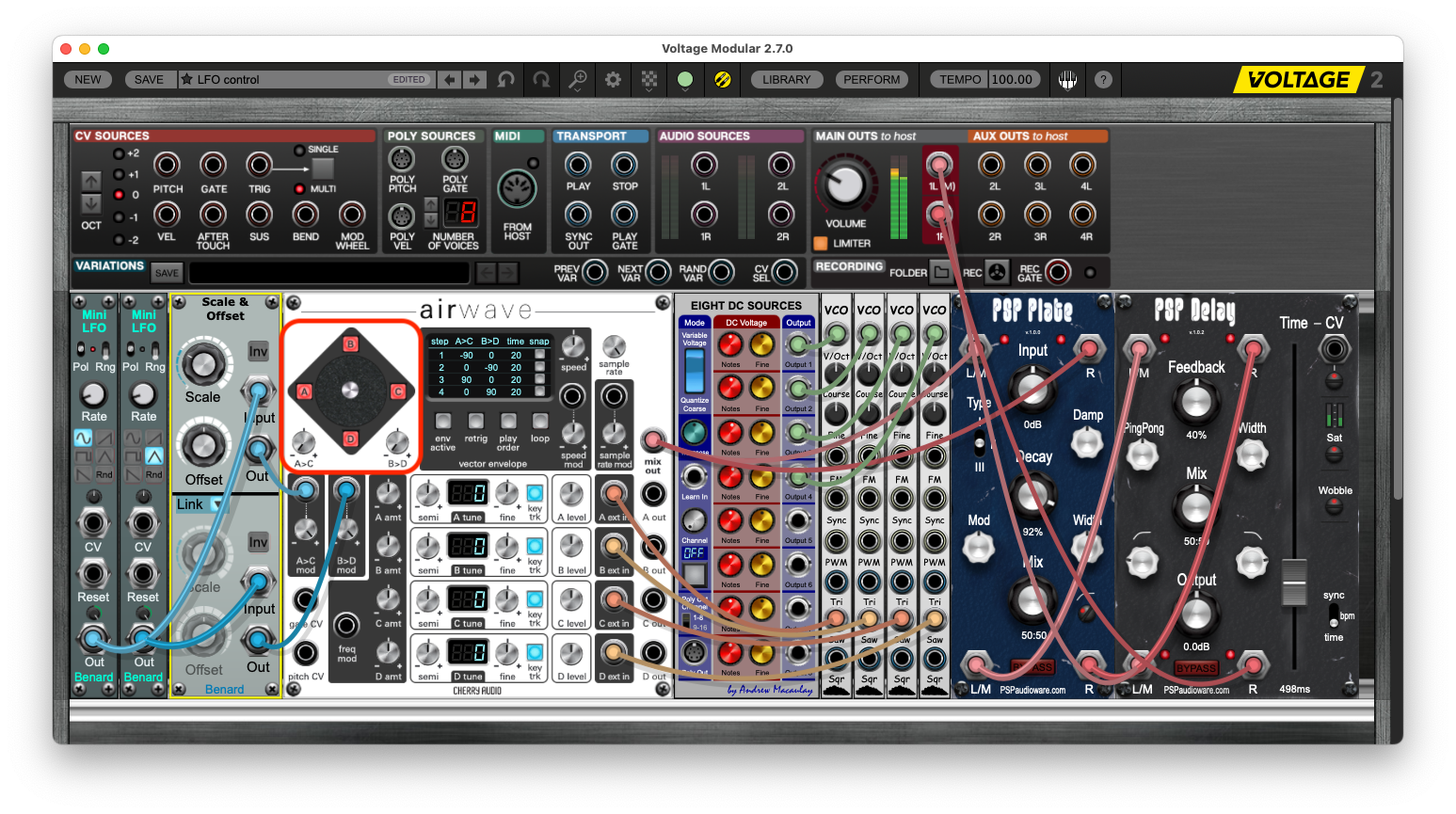The image size is (1456, 814).
Task: Click the yellow striped circle icon
Action: point(722,80)
